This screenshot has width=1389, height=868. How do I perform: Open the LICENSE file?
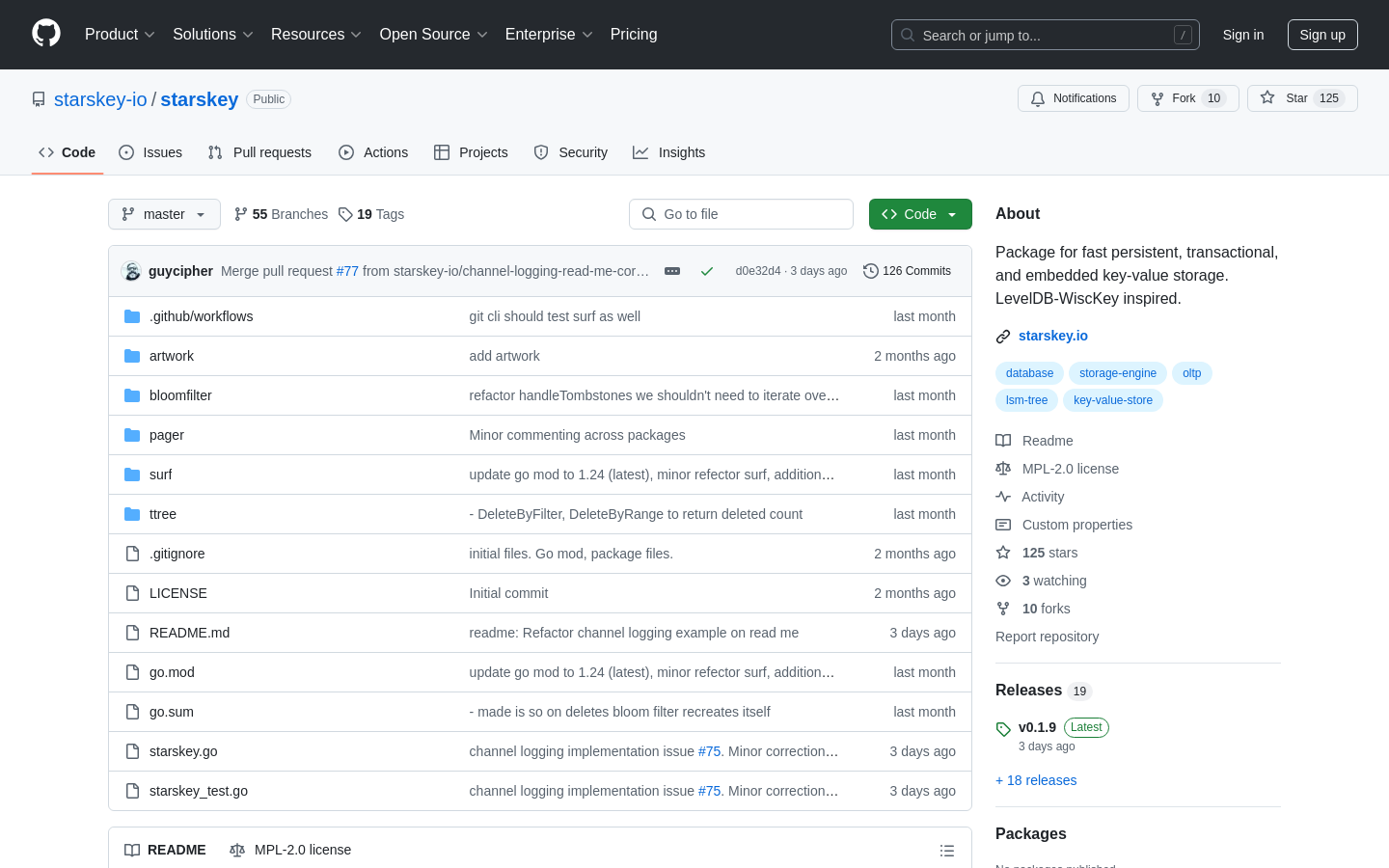pyautogui.click(x=178, y=593)
